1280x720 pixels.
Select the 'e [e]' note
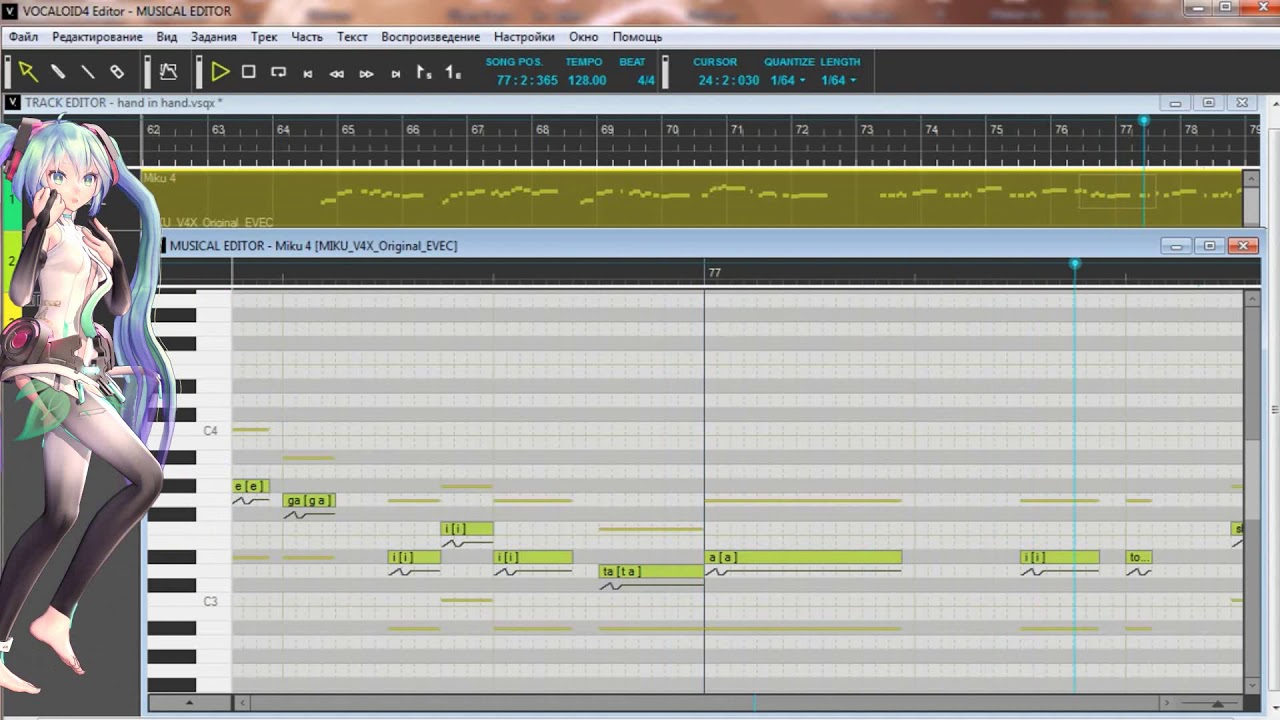point(251,486)
